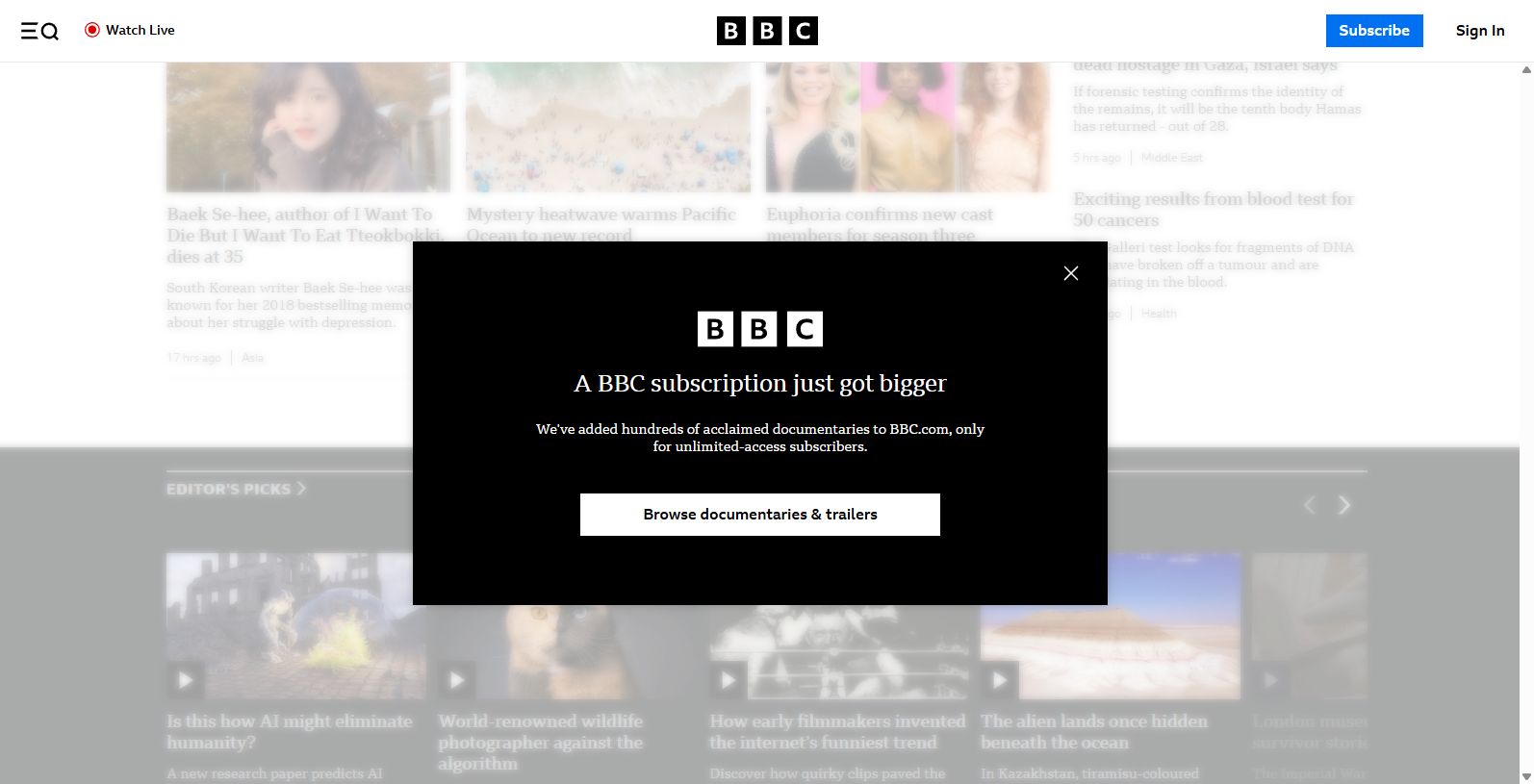This screenshot has height=784, width=1534.
Task: Play the wildlife photographer video
Action: pyautogui.click(x=456, y=680)
